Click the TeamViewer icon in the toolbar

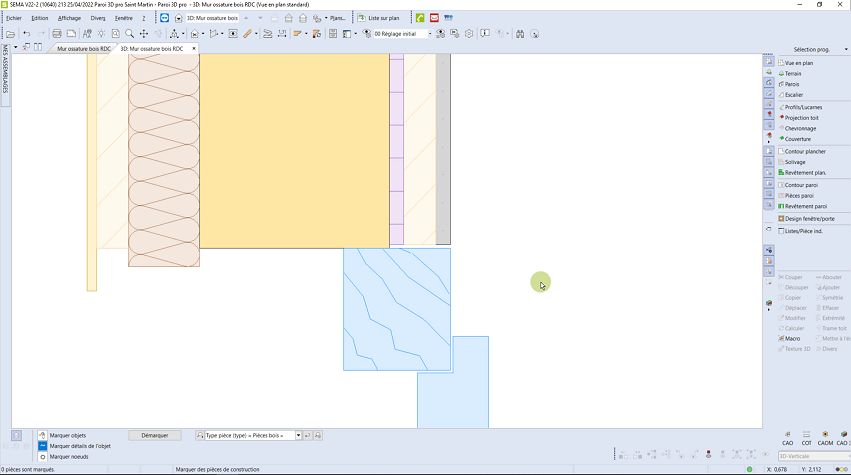coord(164,18)
